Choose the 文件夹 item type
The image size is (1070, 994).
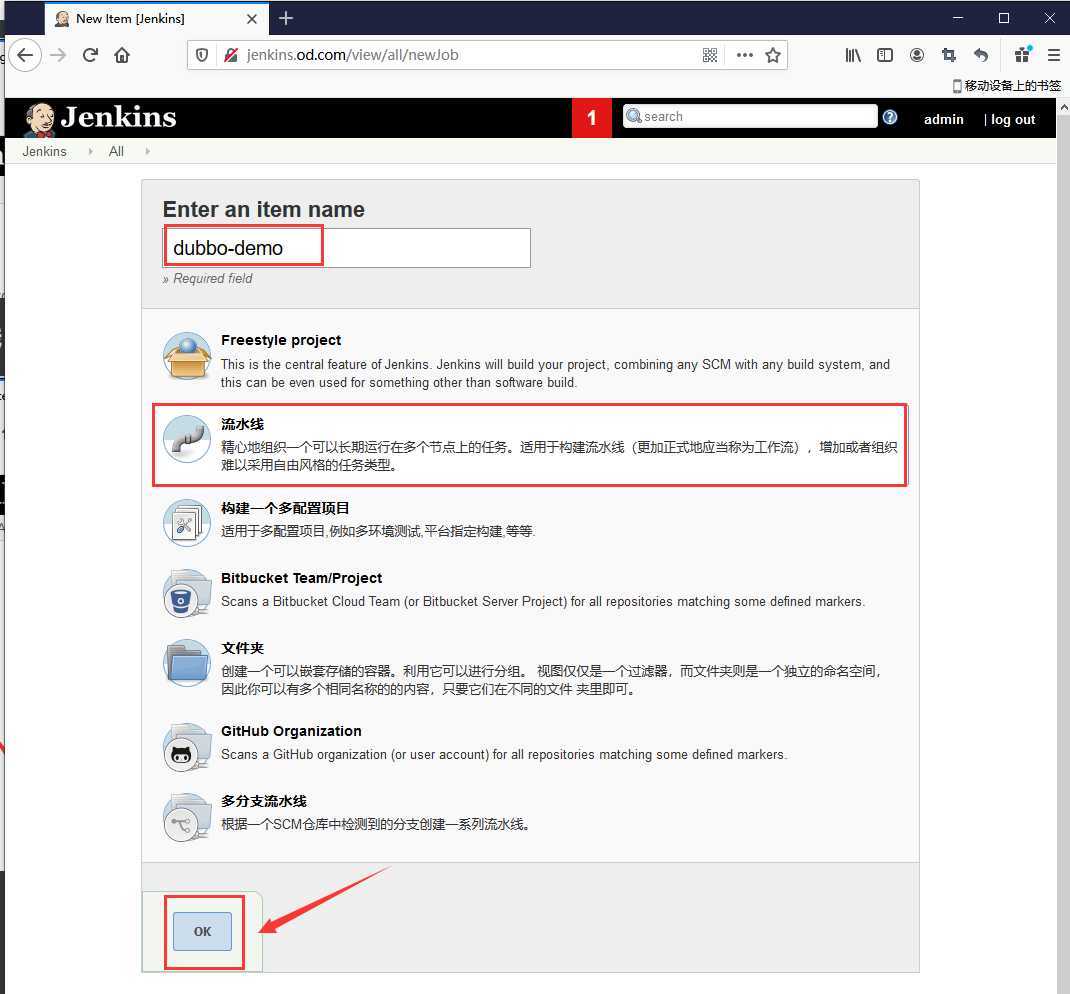530,669
